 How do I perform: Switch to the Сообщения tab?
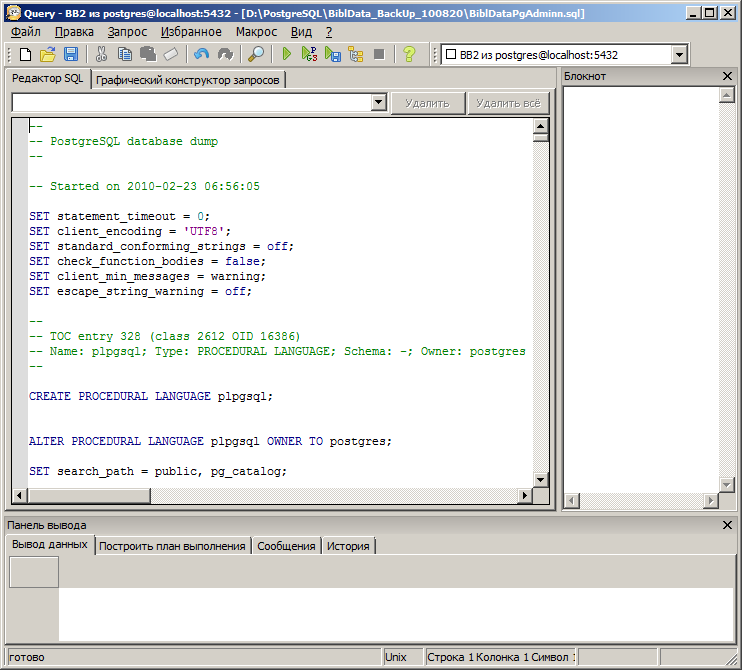pos(286,546)
